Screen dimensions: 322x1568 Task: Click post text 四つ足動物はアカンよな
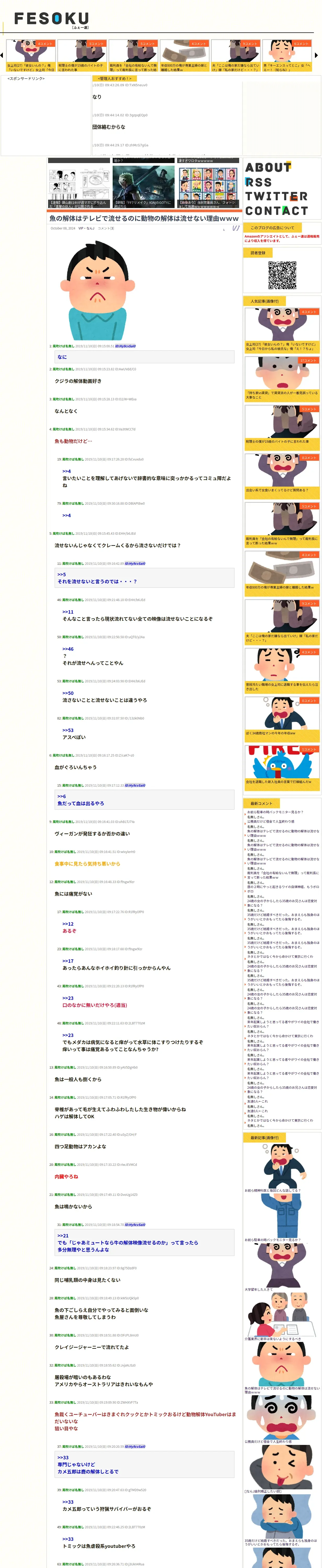[80, 1146]
